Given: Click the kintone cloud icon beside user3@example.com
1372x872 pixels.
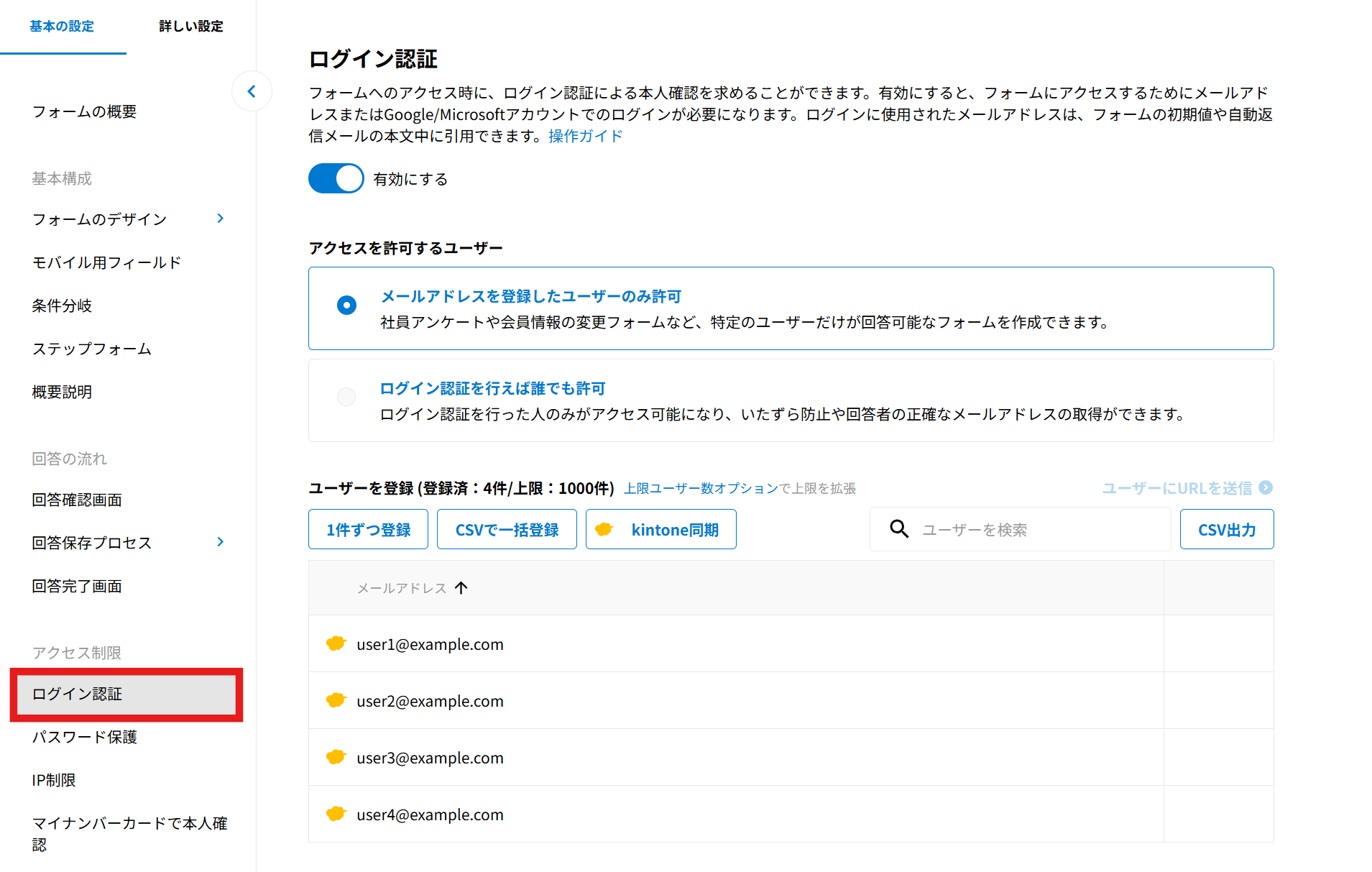Looking at the screenshot, I should (336, 757).
